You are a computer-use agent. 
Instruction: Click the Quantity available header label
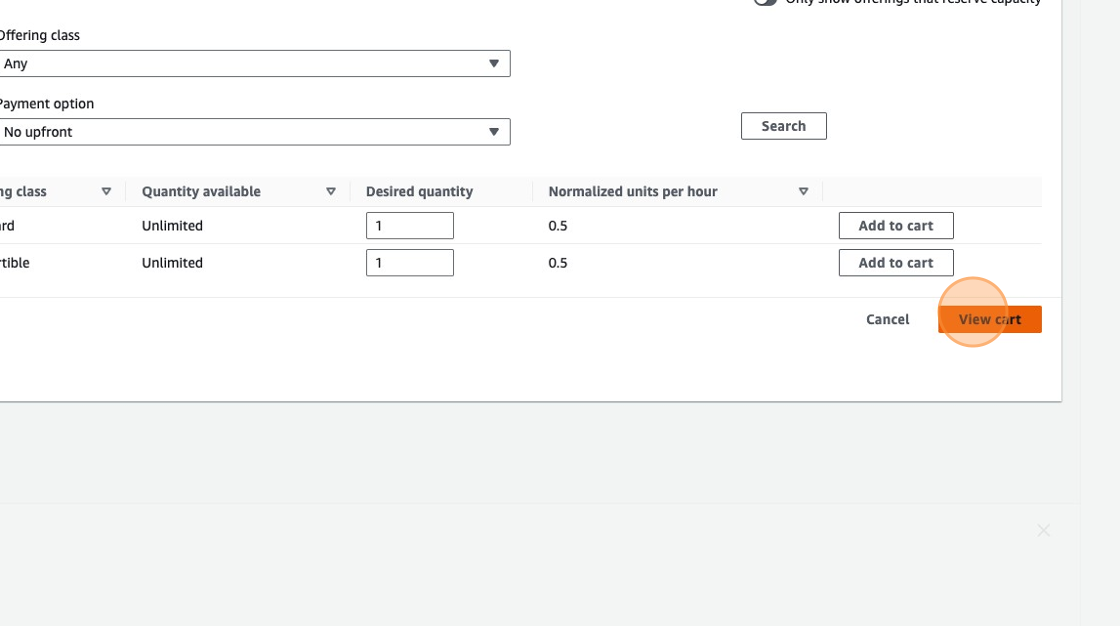click(x=201, y=192)
